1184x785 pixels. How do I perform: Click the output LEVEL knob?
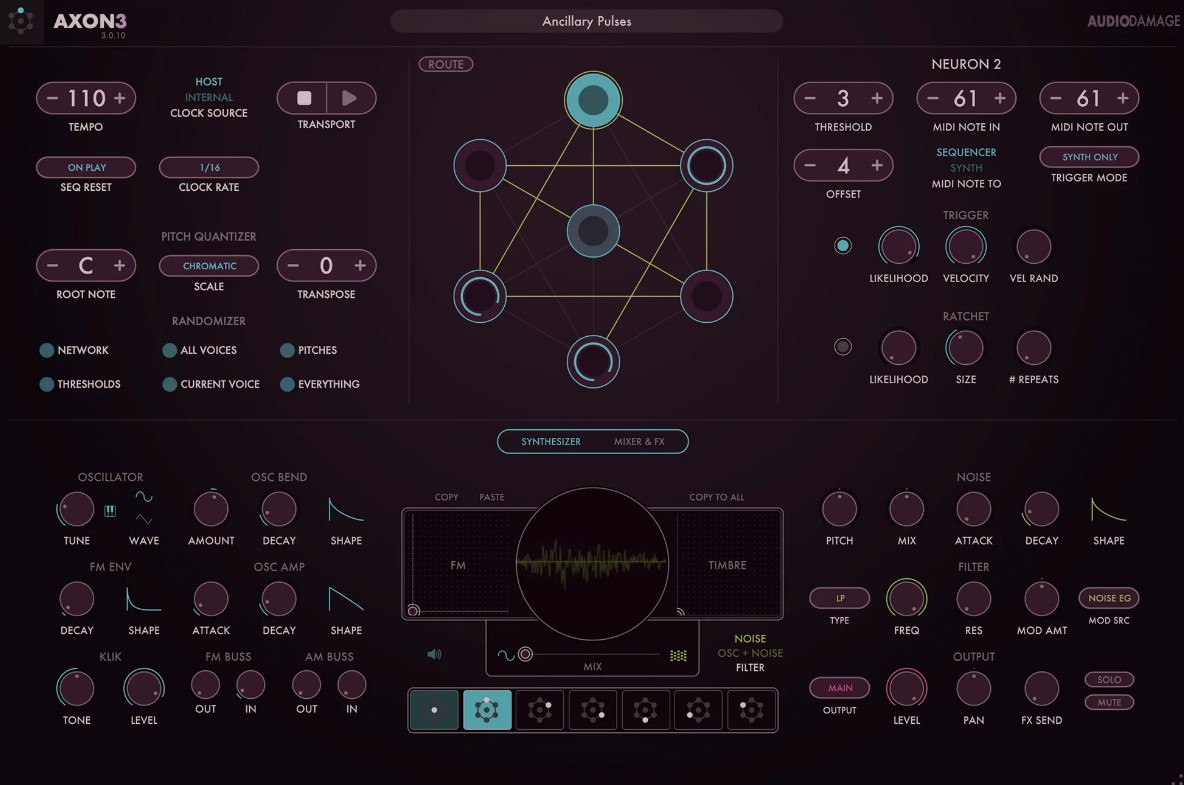coord(906,688)
